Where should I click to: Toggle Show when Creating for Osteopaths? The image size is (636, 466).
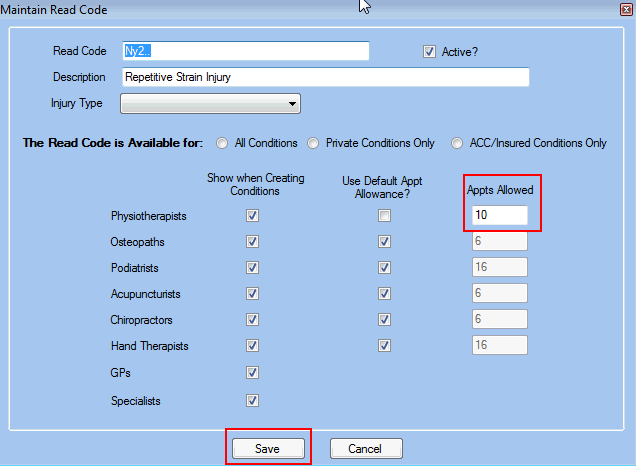(253, 242)
